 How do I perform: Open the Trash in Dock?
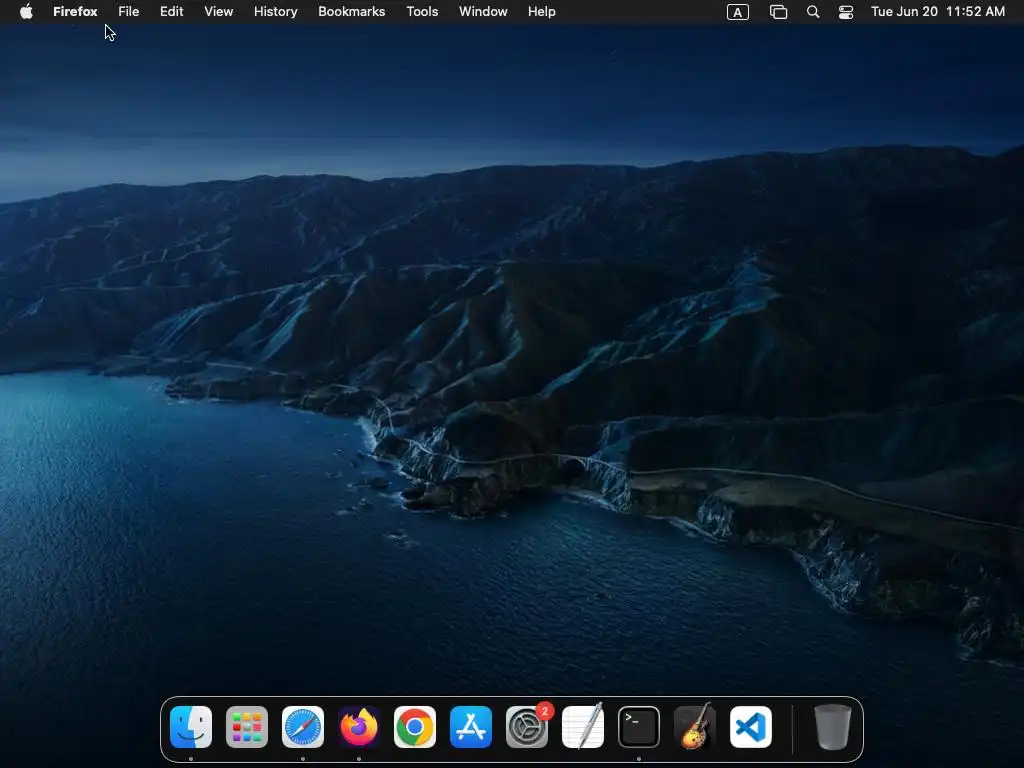[x=832, y=727]
